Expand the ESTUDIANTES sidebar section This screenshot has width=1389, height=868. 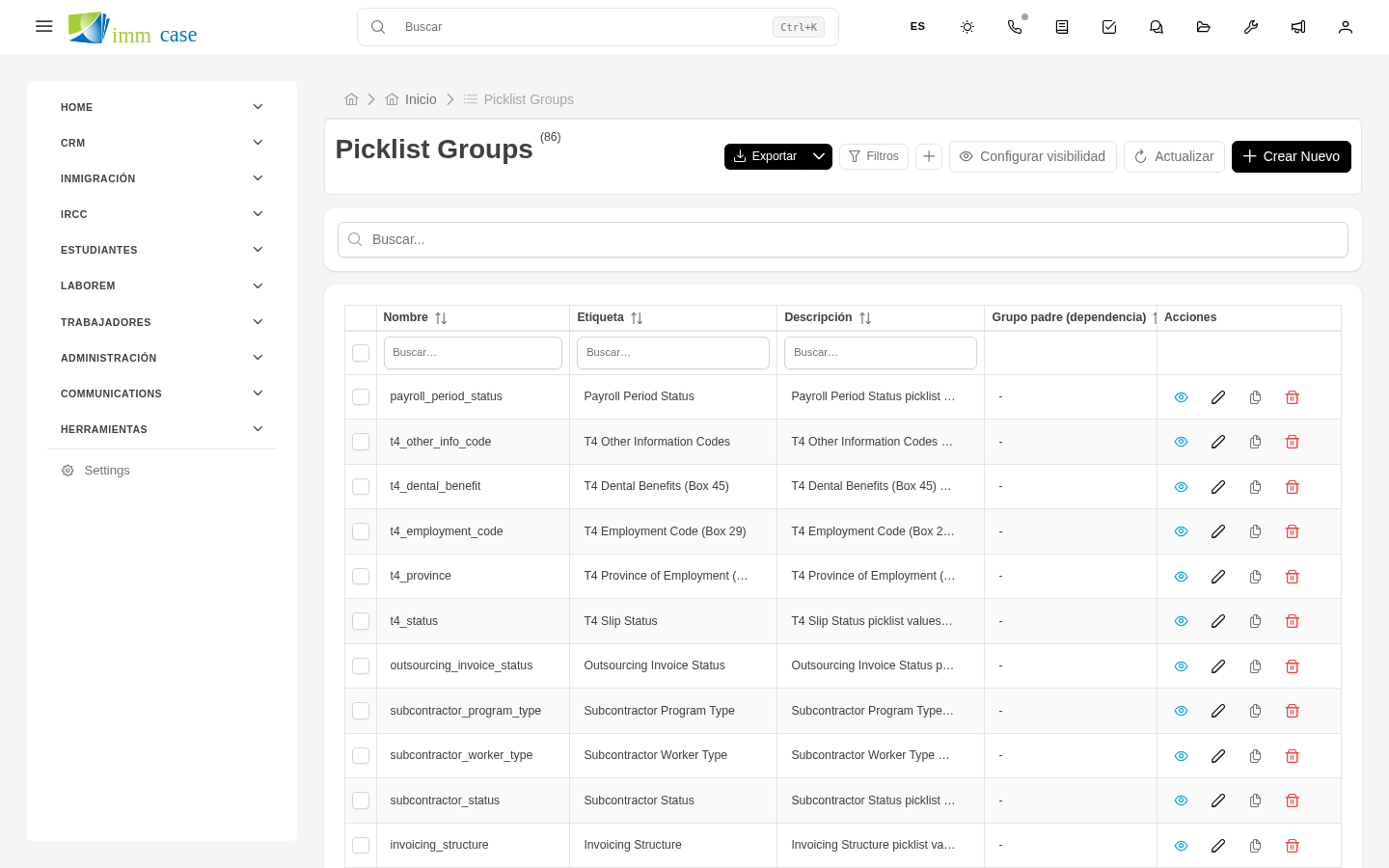[x=162, y=250]
